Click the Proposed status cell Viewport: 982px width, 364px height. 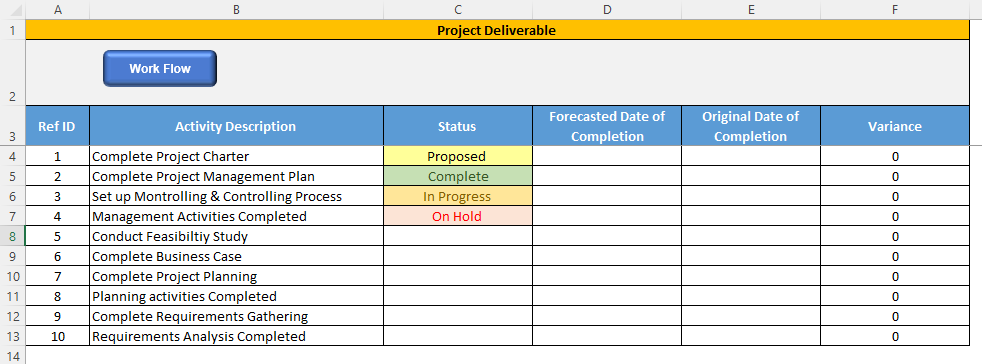pyautogui.click(x=458, y=156)
